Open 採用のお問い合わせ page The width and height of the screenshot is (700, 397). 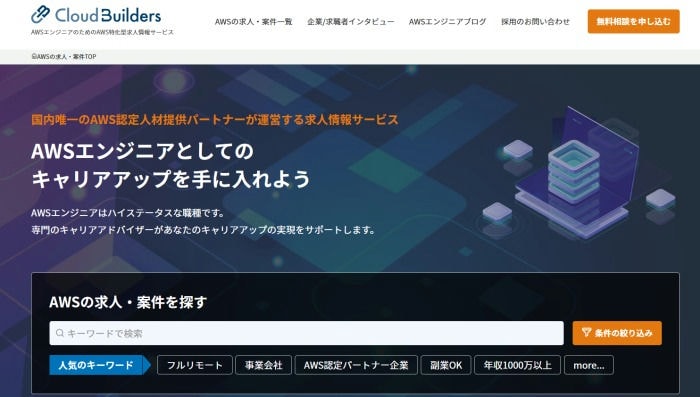click(535, 21)
